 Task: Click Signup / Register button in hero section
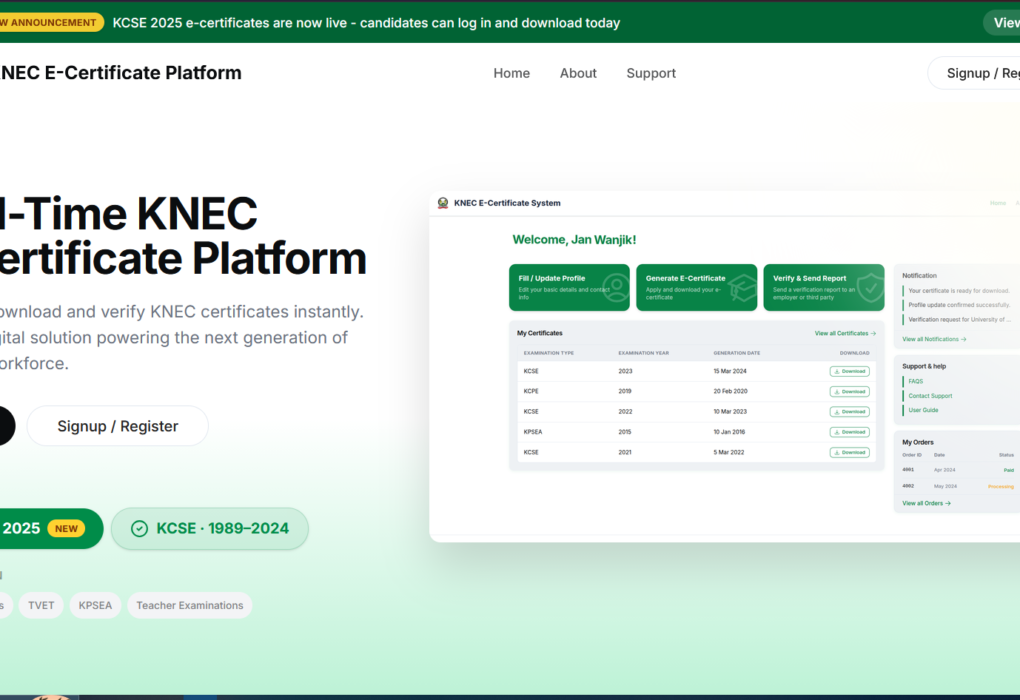118,426
